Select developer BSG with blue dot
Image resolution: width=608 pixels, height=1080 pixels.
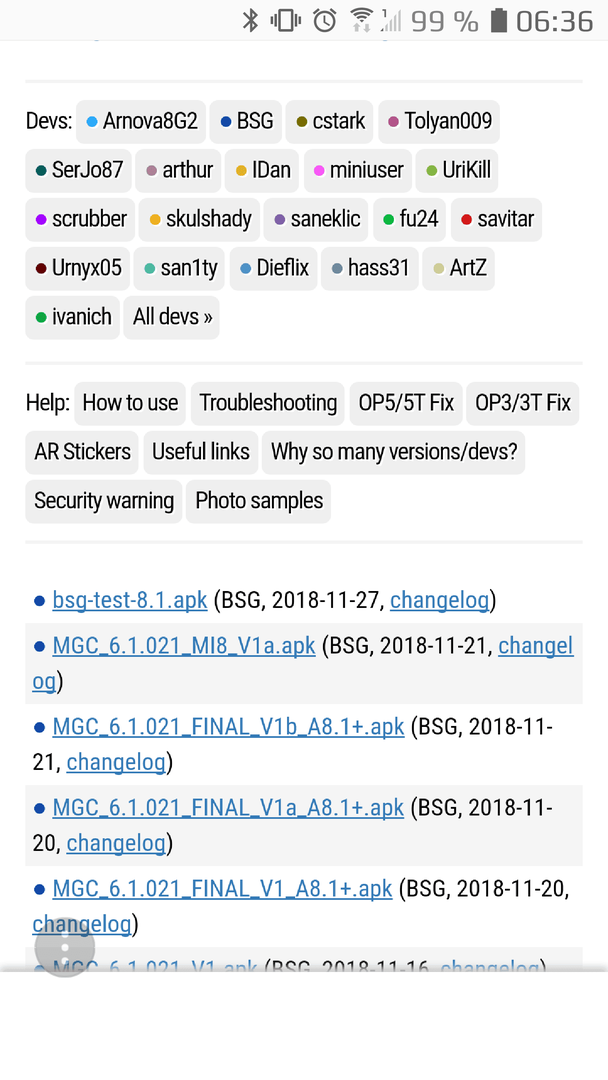[x=247, y=121]
